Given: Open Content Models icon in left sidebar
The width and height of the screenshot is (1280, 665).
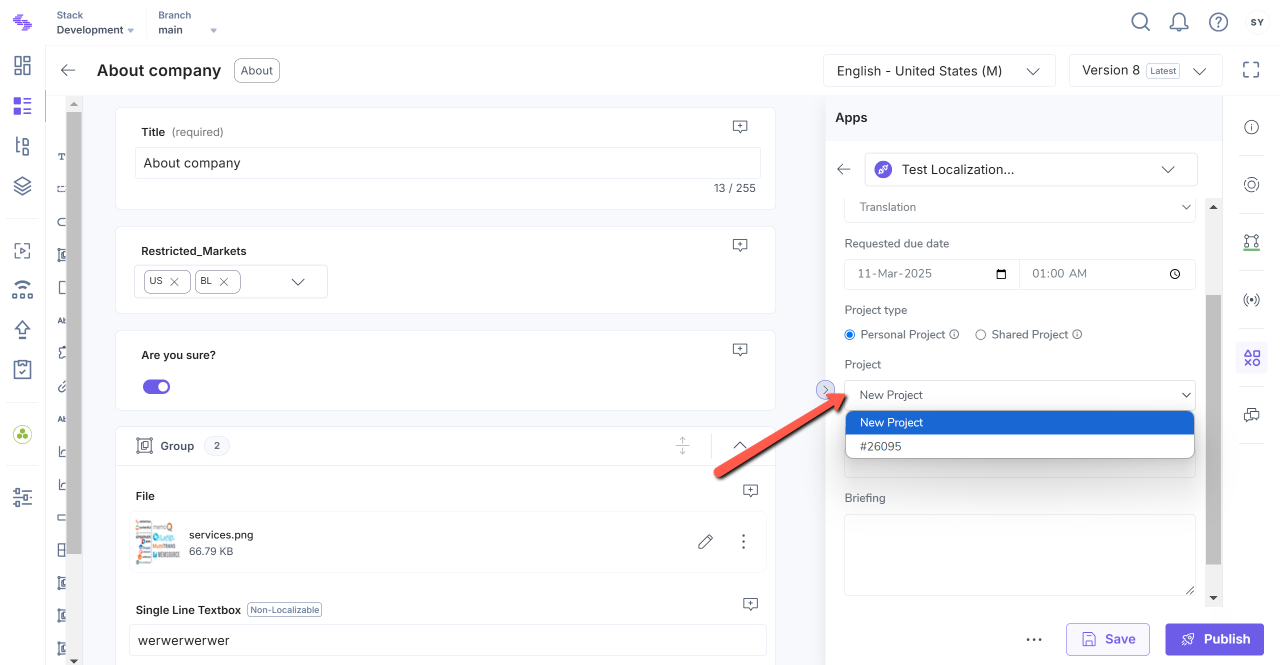Looking at the screenshot, I should pyautogui.click(x=22, y=146).
